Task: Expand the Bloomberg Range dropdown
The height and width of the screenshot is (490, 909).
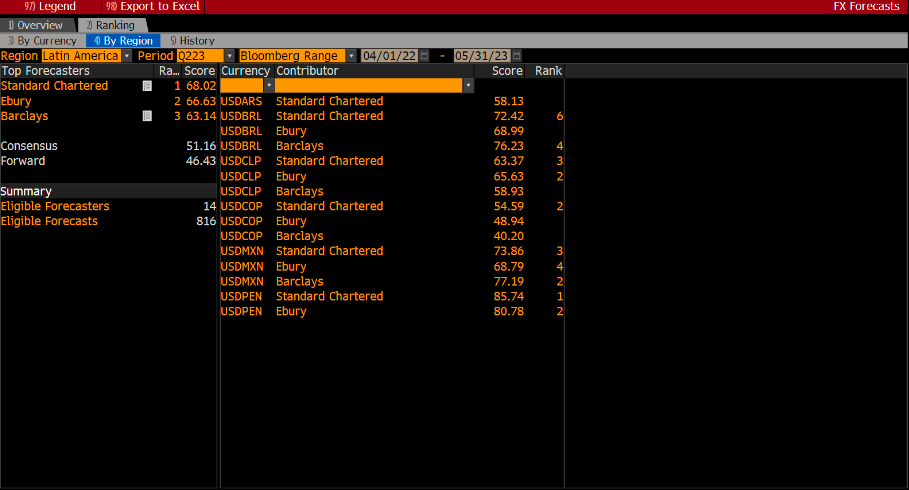Action: click(x=351, y=56)
